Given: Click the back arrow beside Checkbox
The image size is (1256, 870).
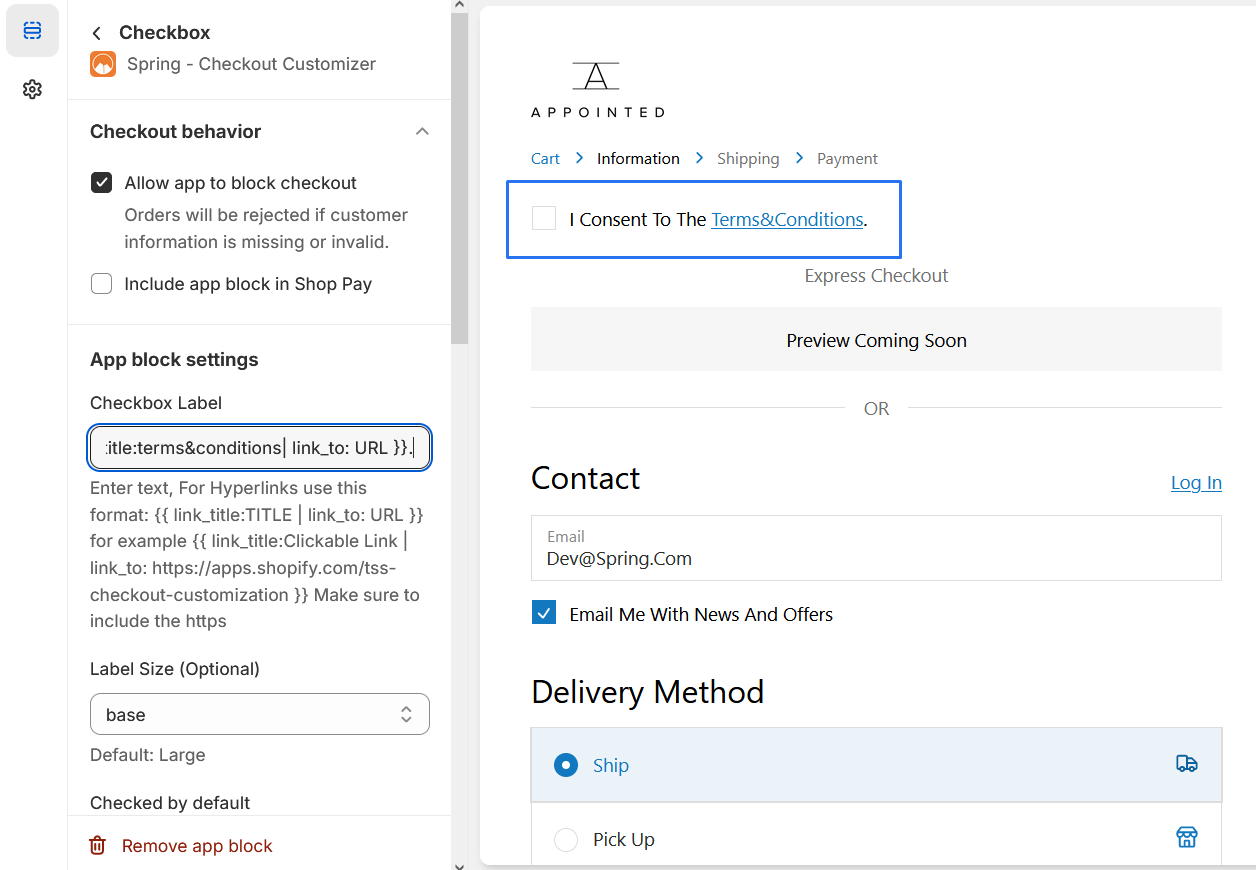Looking at the screenshot, I should (96, 33).
